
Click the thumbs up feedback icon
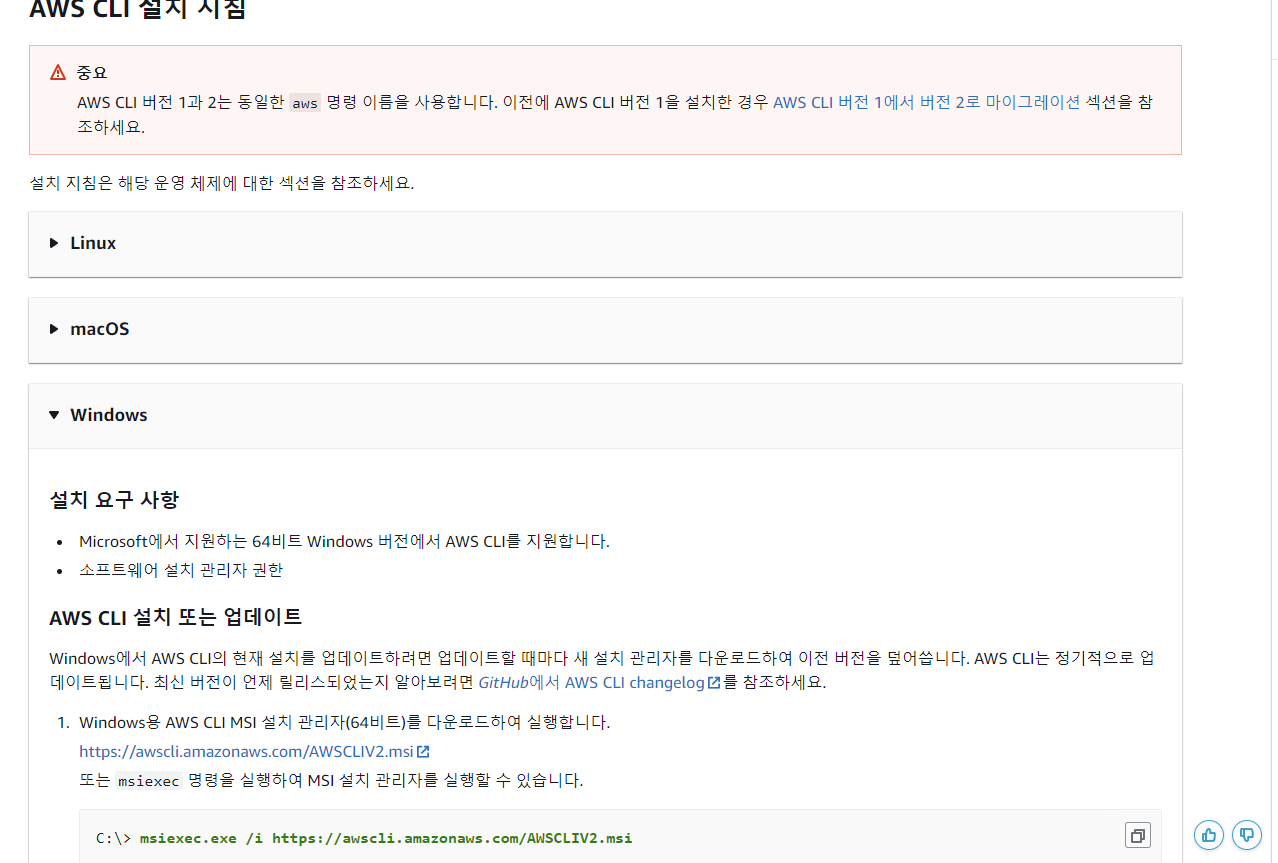point(1209,834)
